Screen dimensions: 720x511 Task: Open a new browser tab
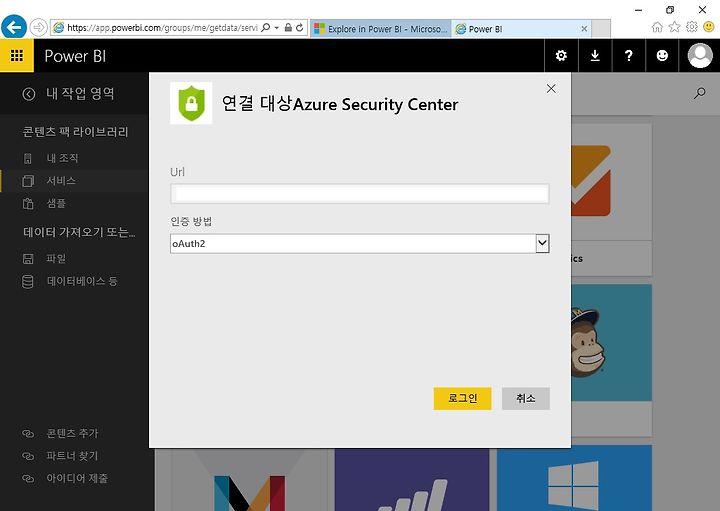point(601,29)
